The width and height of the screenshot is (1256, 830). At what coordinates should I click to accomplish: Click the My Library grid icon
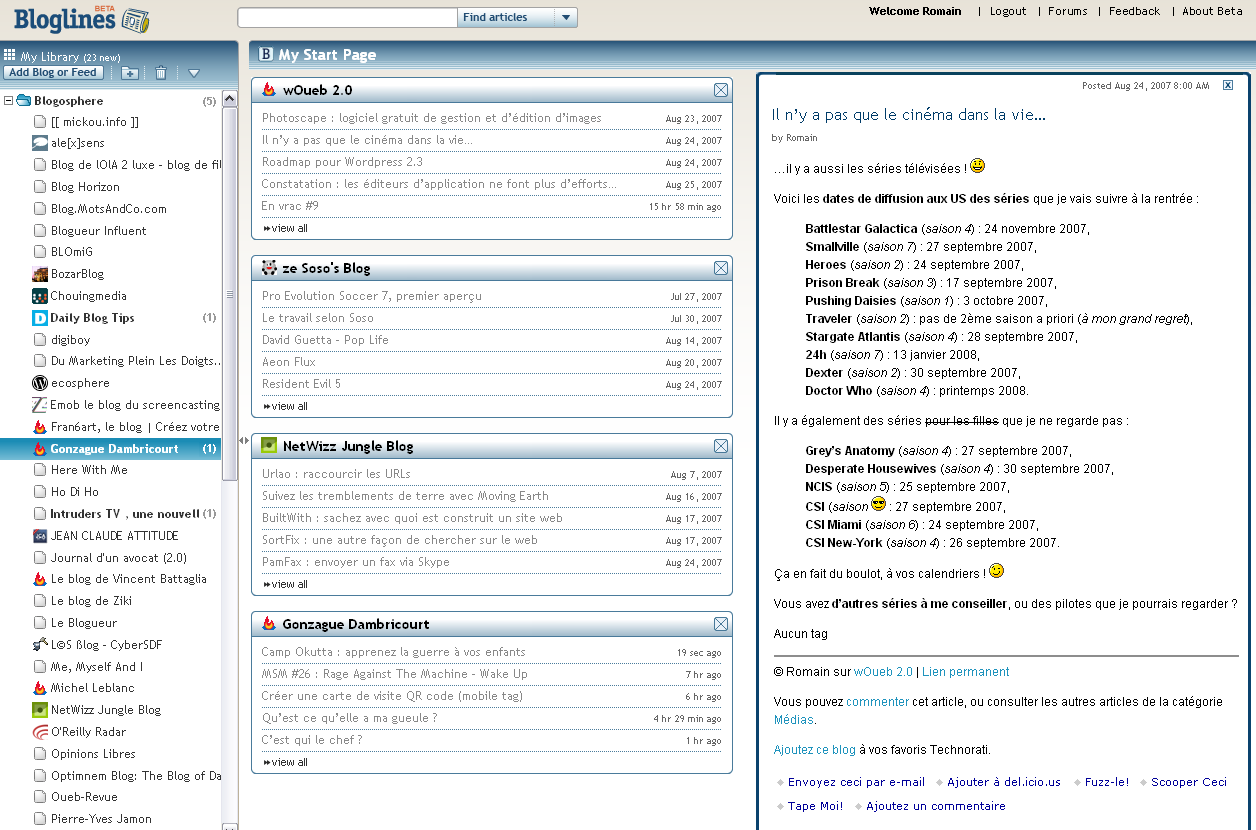click(10, 56)
